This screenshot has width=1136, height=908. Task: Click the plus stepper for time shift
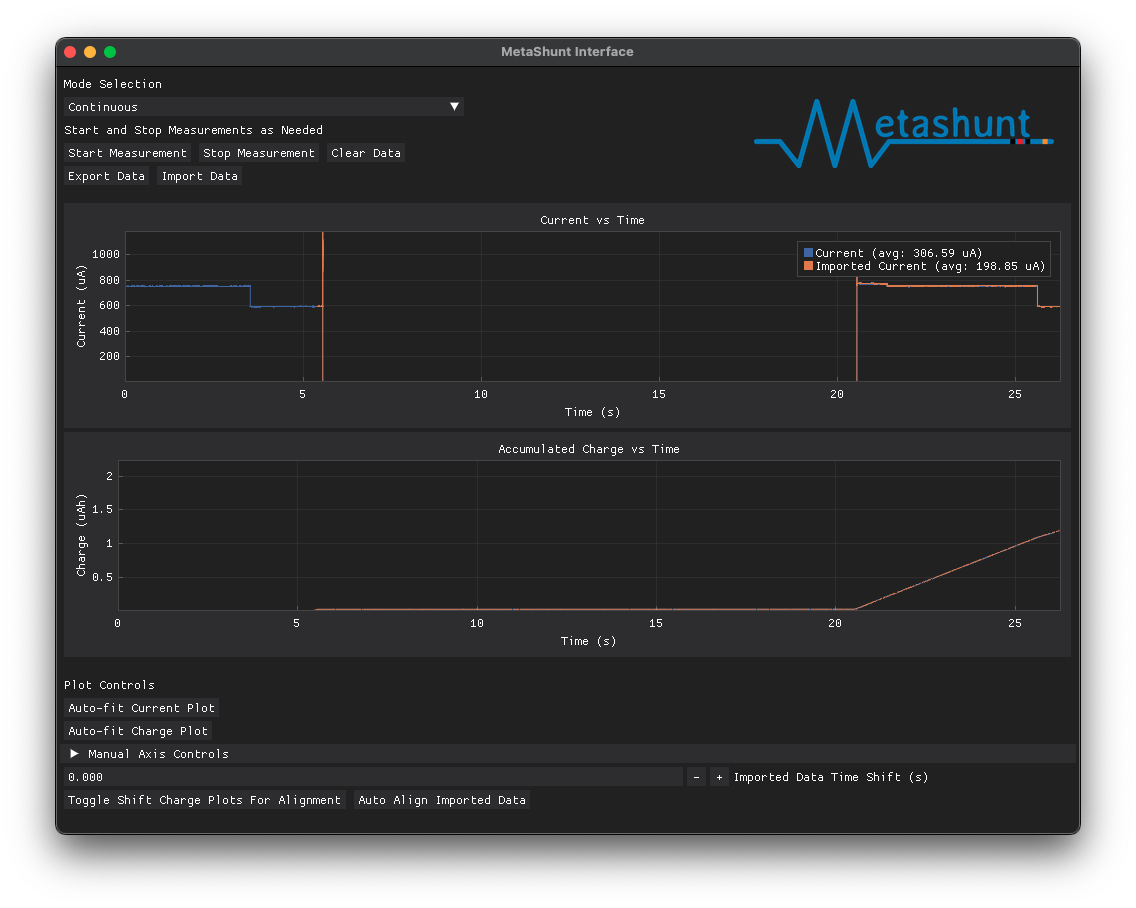point(719,776)
